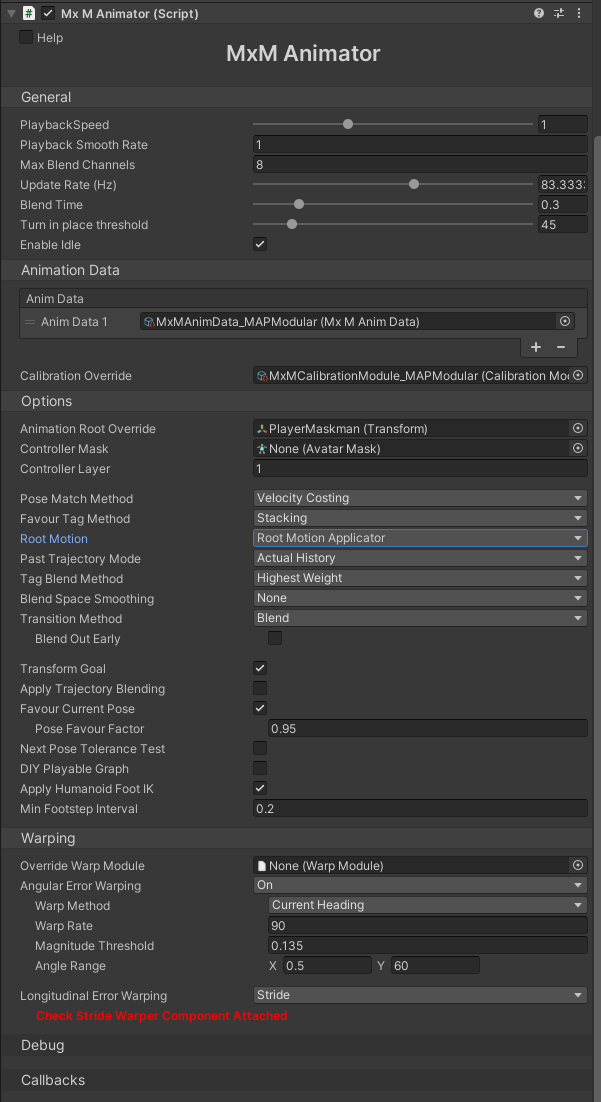The height and width of the screenshot is (1102, 601).
Task: Click object picker for Anim Data 1
Action: coord(565,321)
